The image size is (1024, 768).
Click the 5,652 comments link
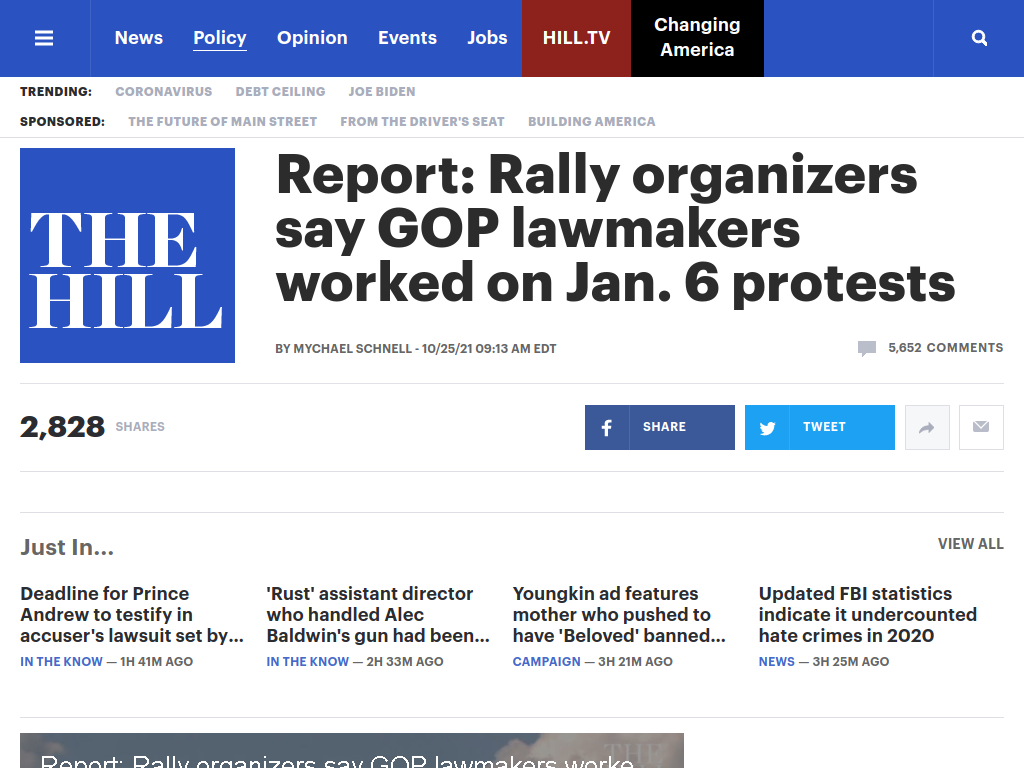945,348
